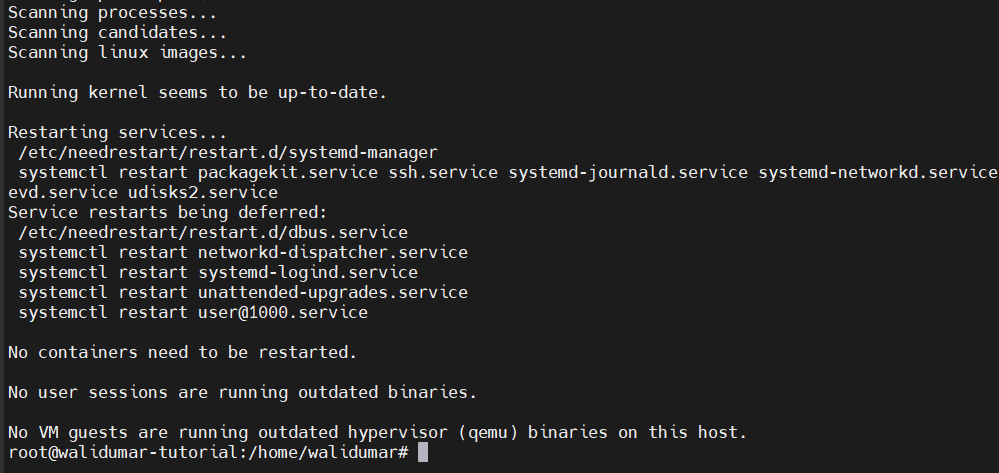Click the root@walidumar-tutorial prompt text

208,453
